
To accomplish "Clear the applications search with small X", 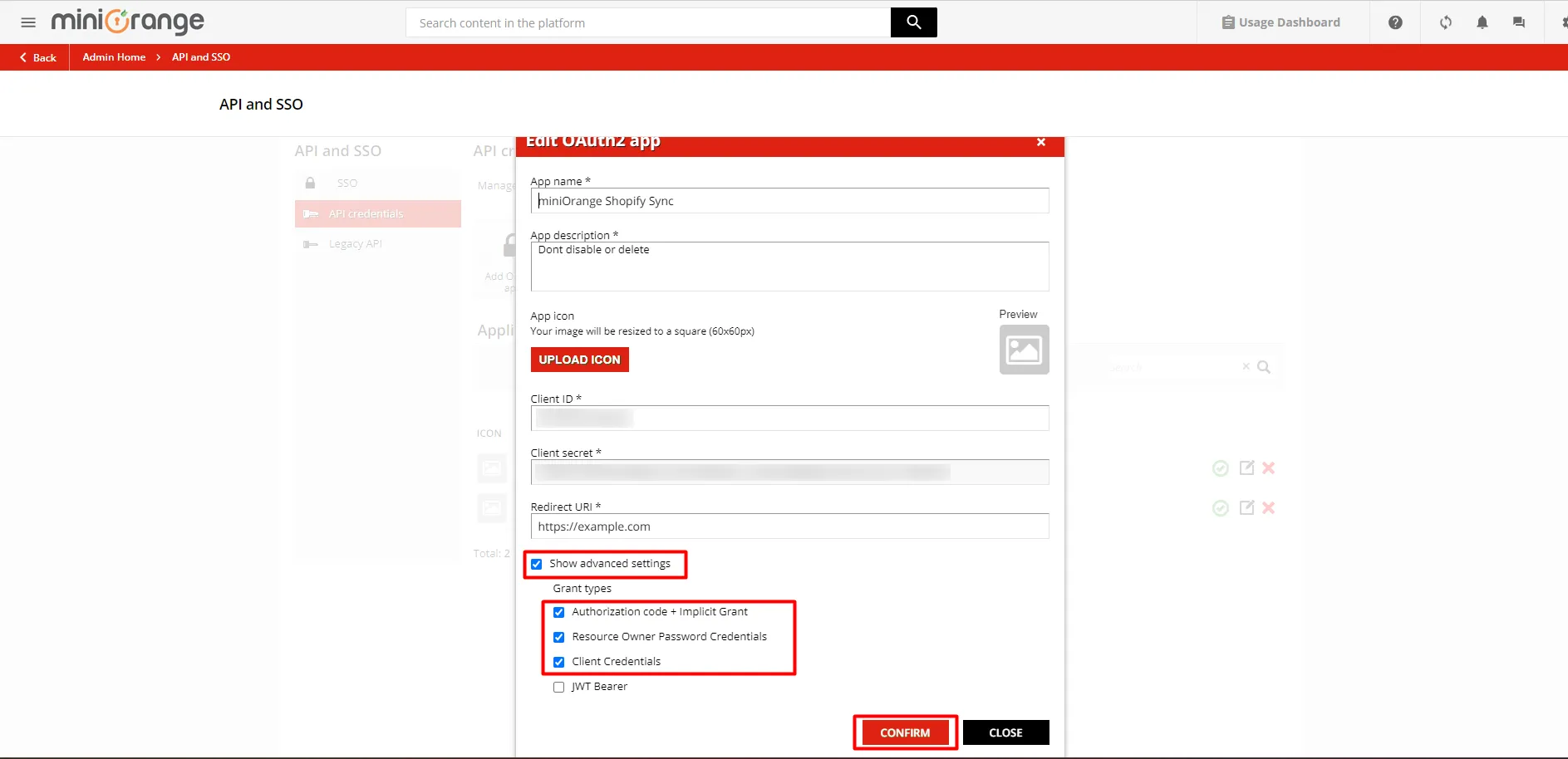I will coord(1246,366).
